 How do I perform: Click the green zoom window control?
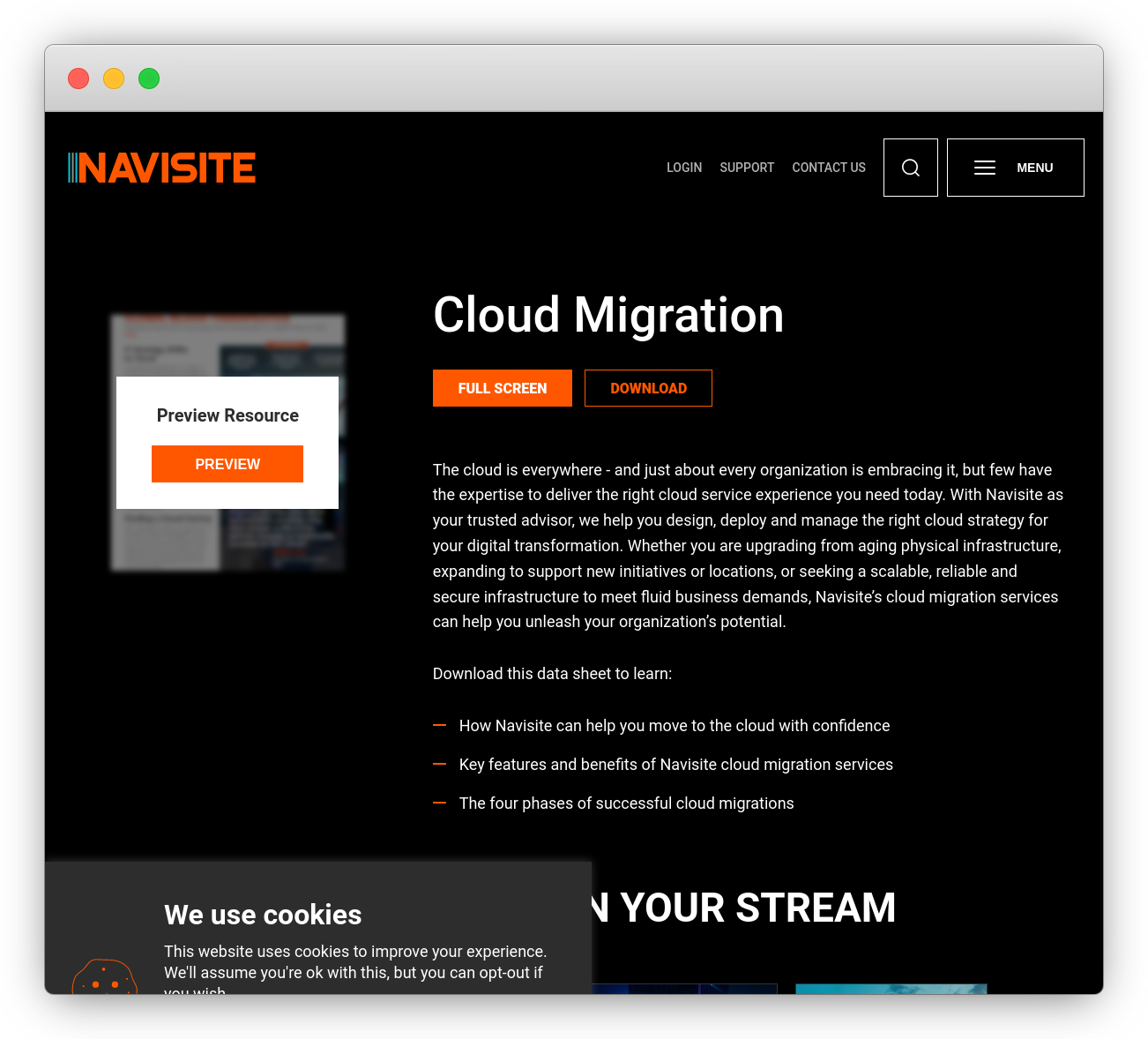[x=149, y=78]
